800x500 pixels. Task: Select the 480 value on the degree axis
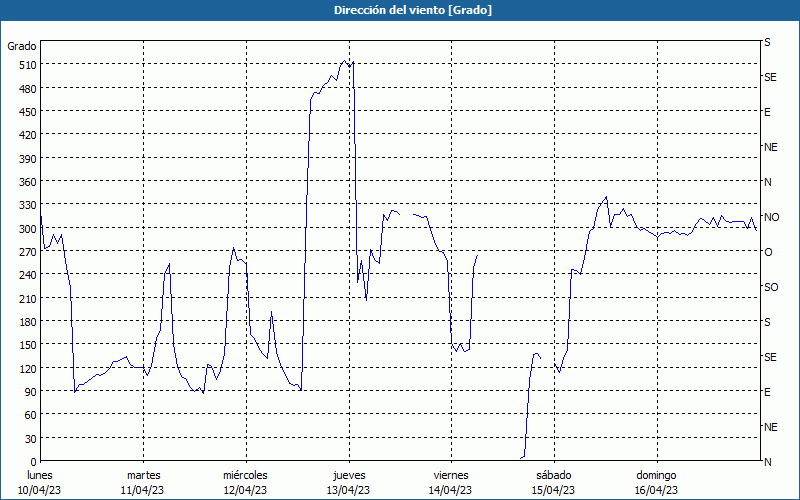[28, 89]
